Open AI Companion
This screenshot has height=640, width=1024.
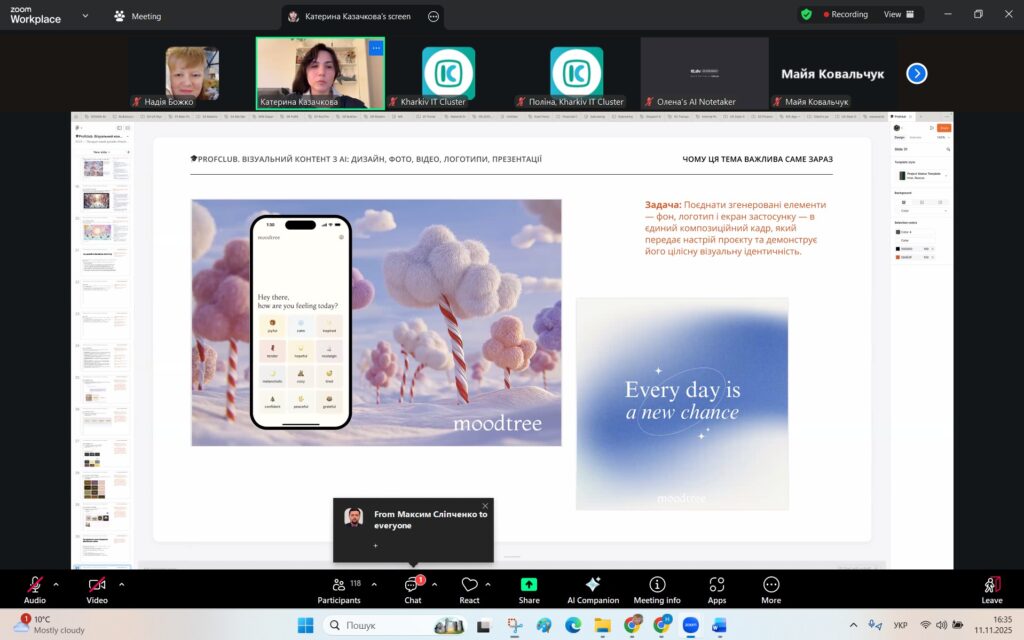[592, 589]
